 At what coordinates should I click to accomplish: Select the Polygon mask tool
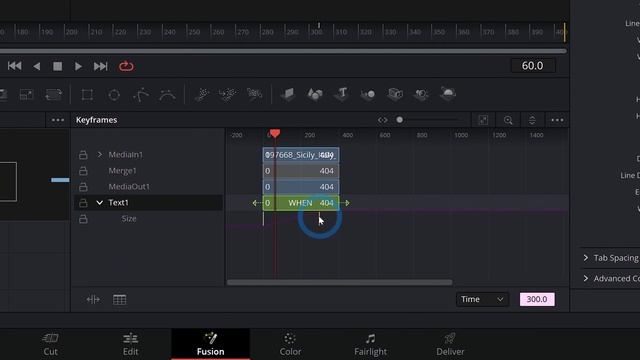141,95
